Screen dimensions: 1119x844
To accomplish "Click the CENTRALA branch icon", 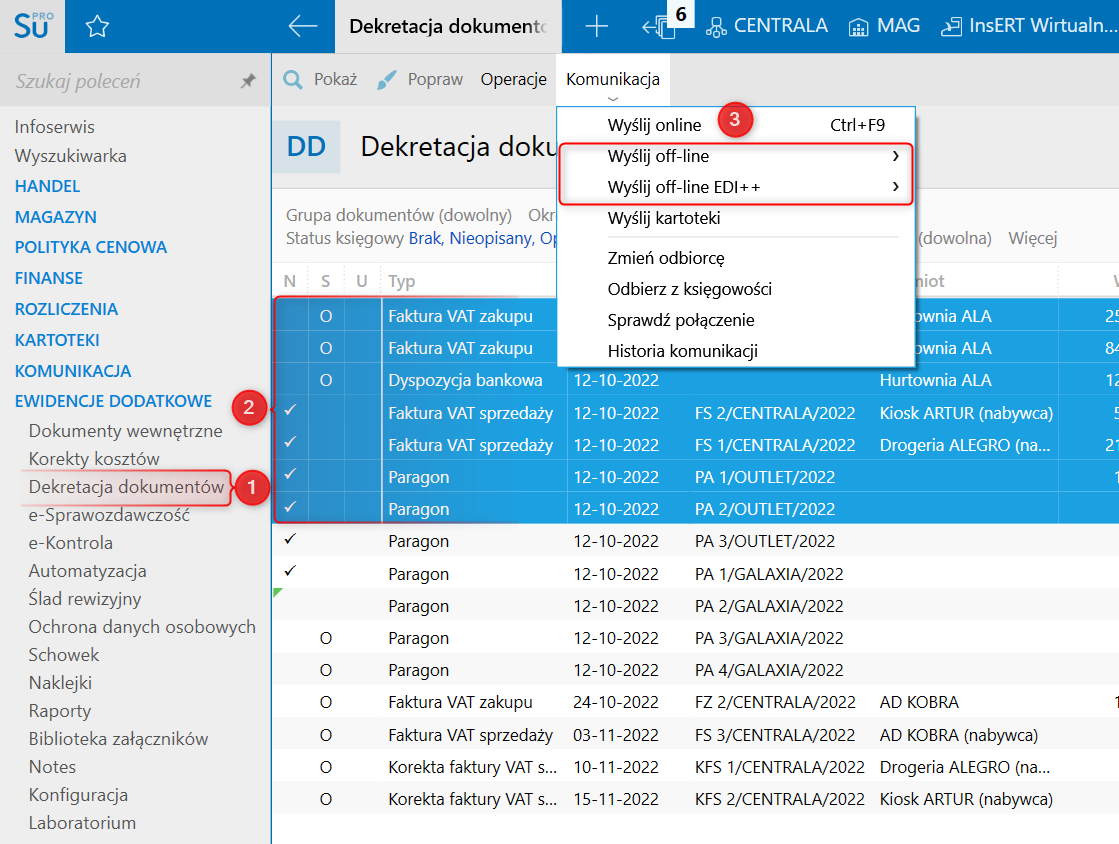I will point(717,27).
